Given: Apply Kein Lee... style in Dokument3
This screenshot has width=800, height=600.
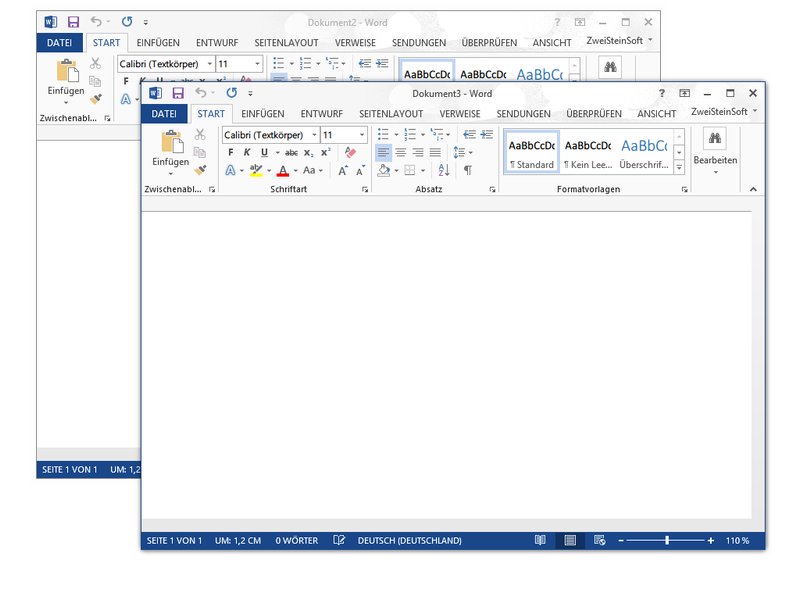Looking at the screenshot, I should click(x=588, y=153).
